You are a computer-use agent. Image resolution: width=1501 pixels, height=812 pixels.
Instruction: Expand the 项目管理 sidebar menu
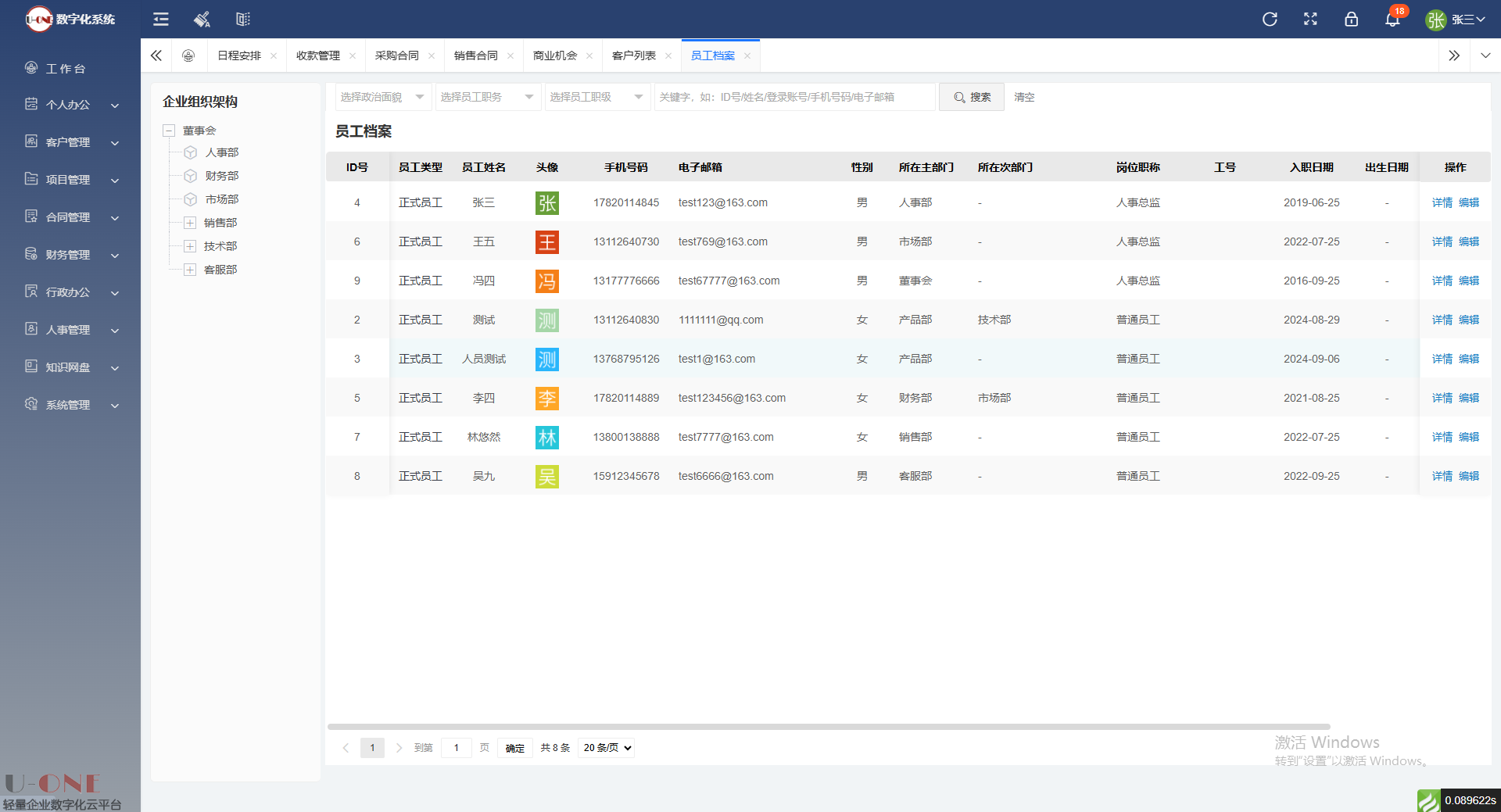coord(70,179)
